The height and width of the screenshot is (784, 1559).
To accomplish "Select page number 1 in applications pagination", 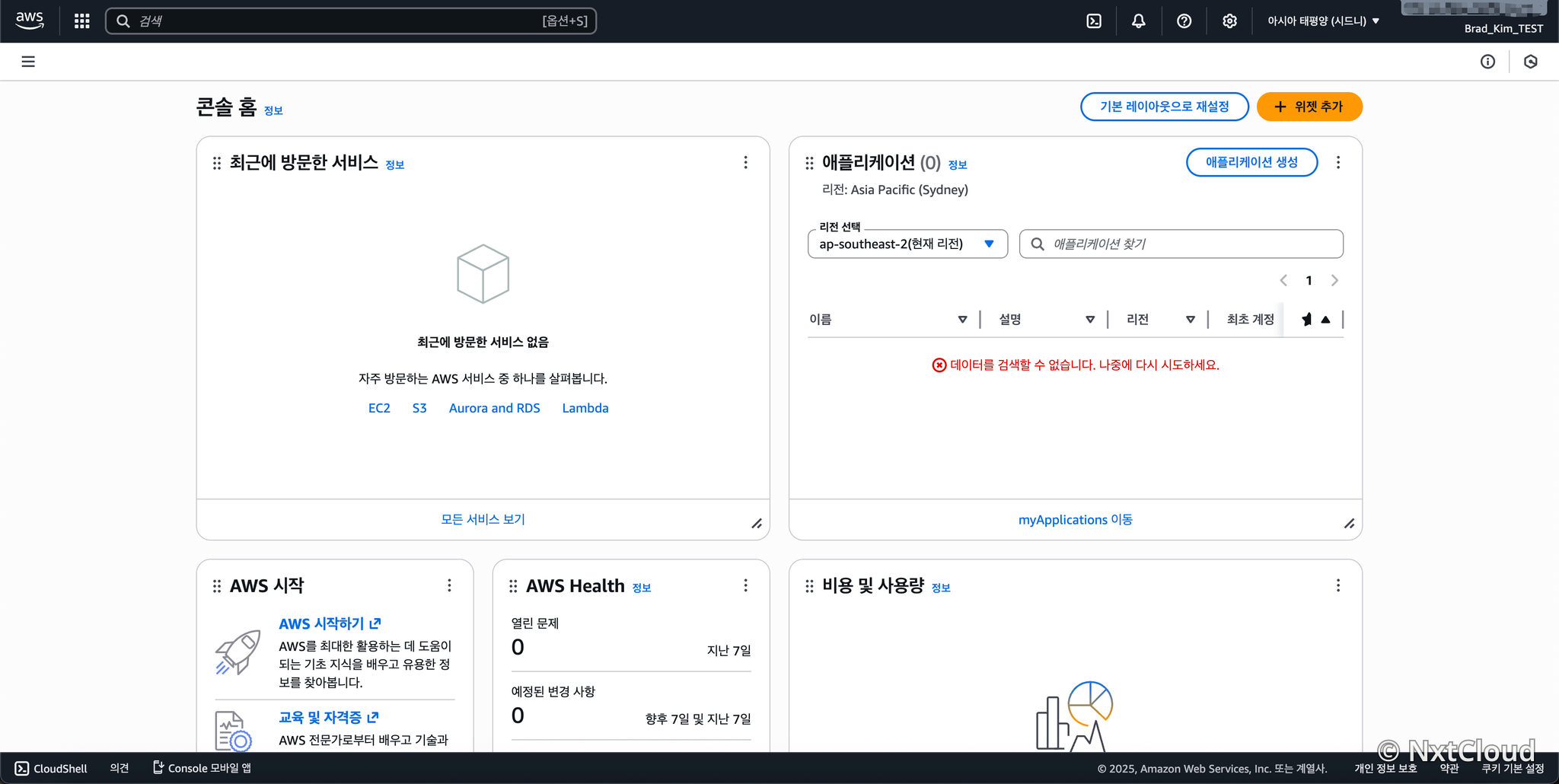I will [1309, 281].
